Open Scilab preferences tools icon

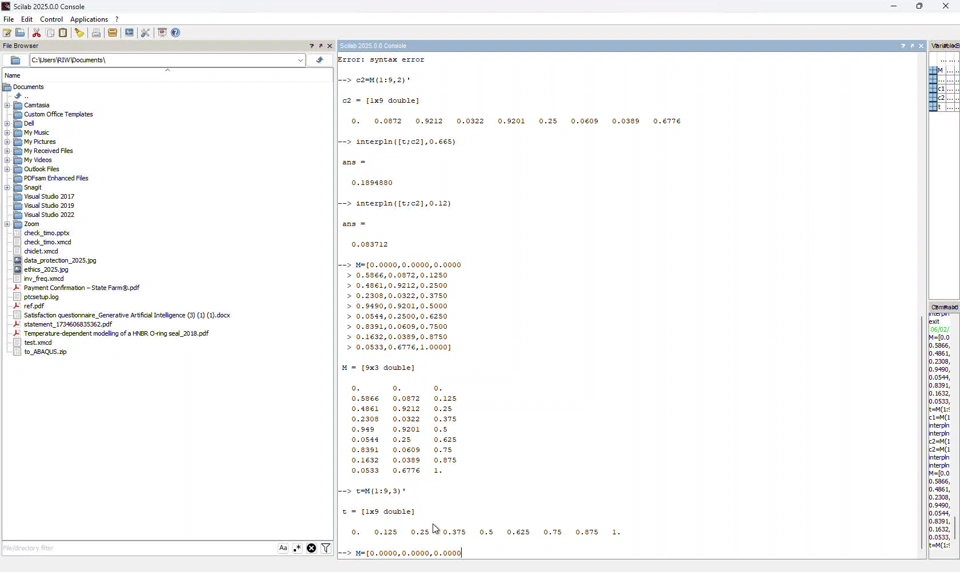[x=146, y=33]
